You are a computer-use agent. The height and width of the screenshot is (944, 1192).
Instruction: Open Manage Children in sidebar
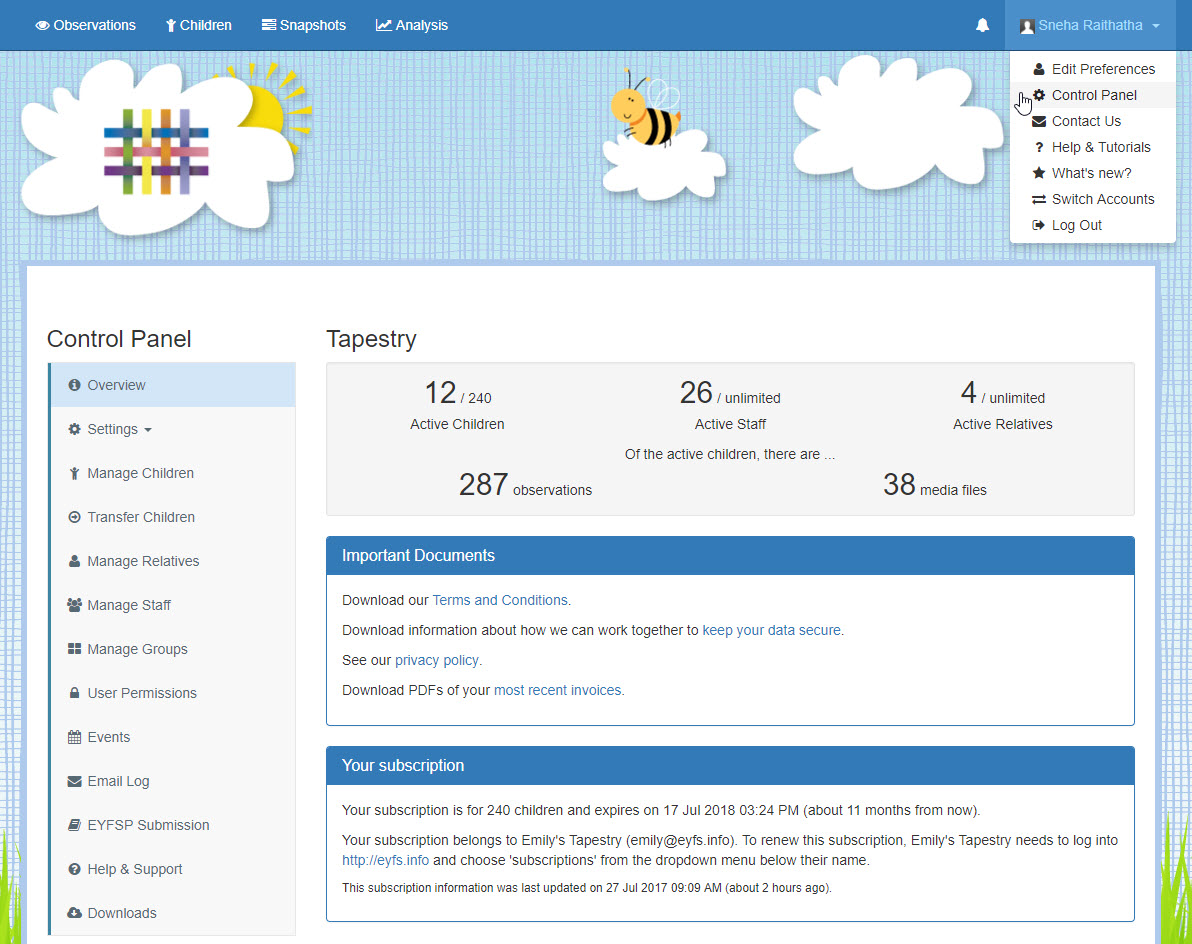tap(173, 473)
